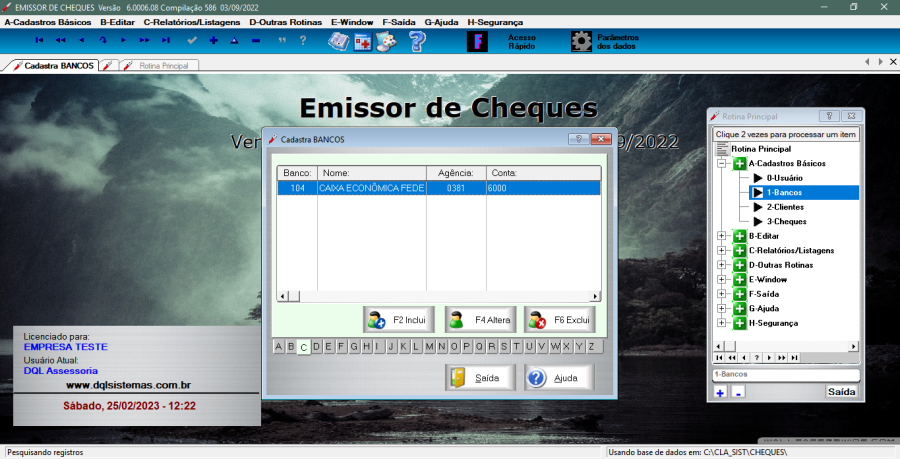This screenshot has height=459, width=900.
Task: Click the bank list horizontal scrollbar
Action: click(x=438, y=296)
